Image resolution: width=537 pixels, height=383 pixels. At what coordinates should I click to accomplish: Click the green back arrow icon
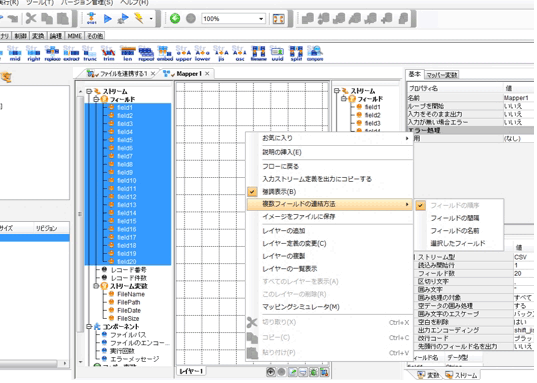coord(175,18)
